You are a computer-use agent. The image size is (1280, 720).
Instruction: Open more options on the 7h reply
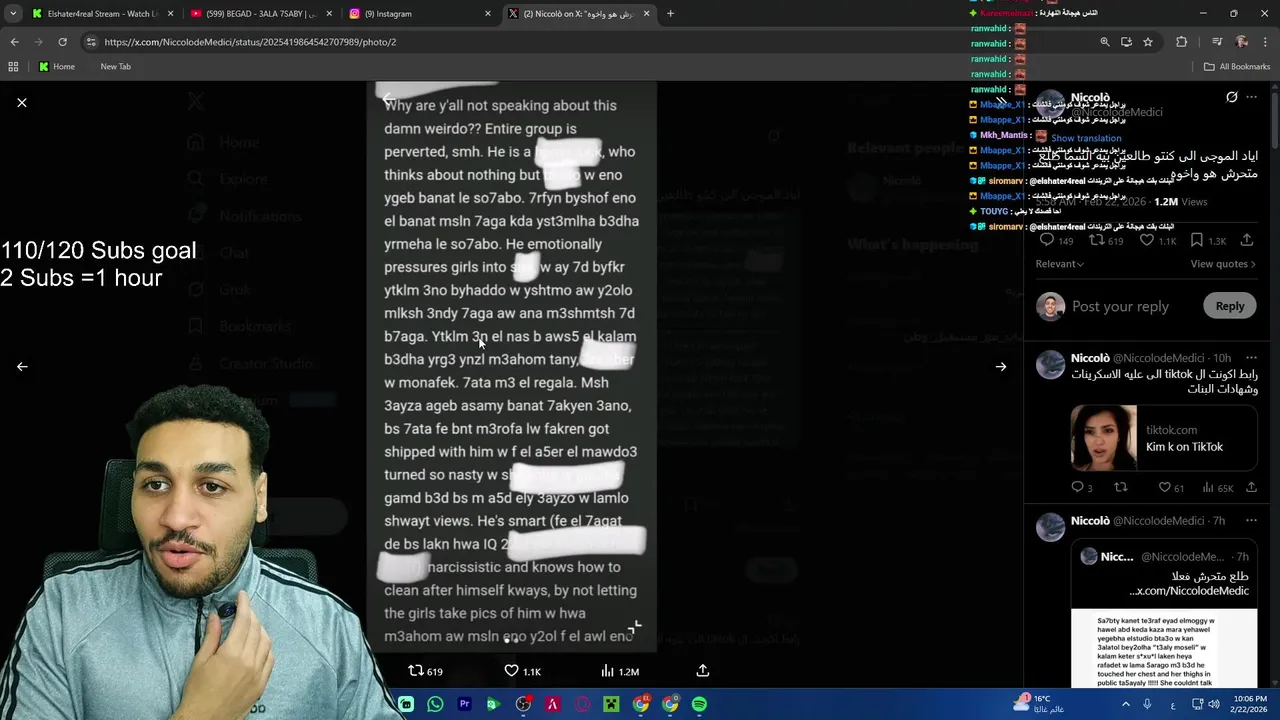pos(1251,521)
